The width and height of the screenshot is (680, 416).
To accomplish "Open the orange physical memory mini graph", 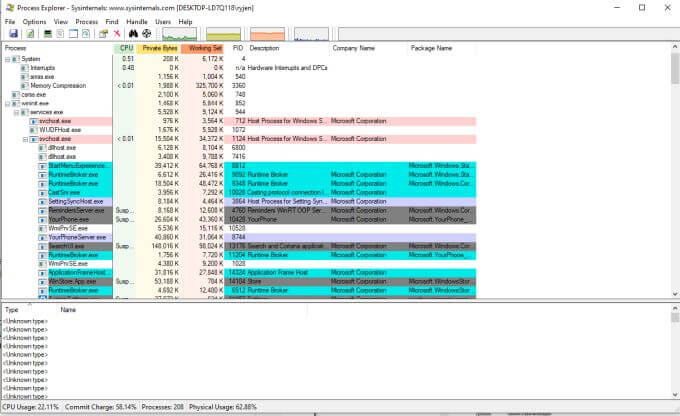I will pyautogui.click(x=267, y=34).
